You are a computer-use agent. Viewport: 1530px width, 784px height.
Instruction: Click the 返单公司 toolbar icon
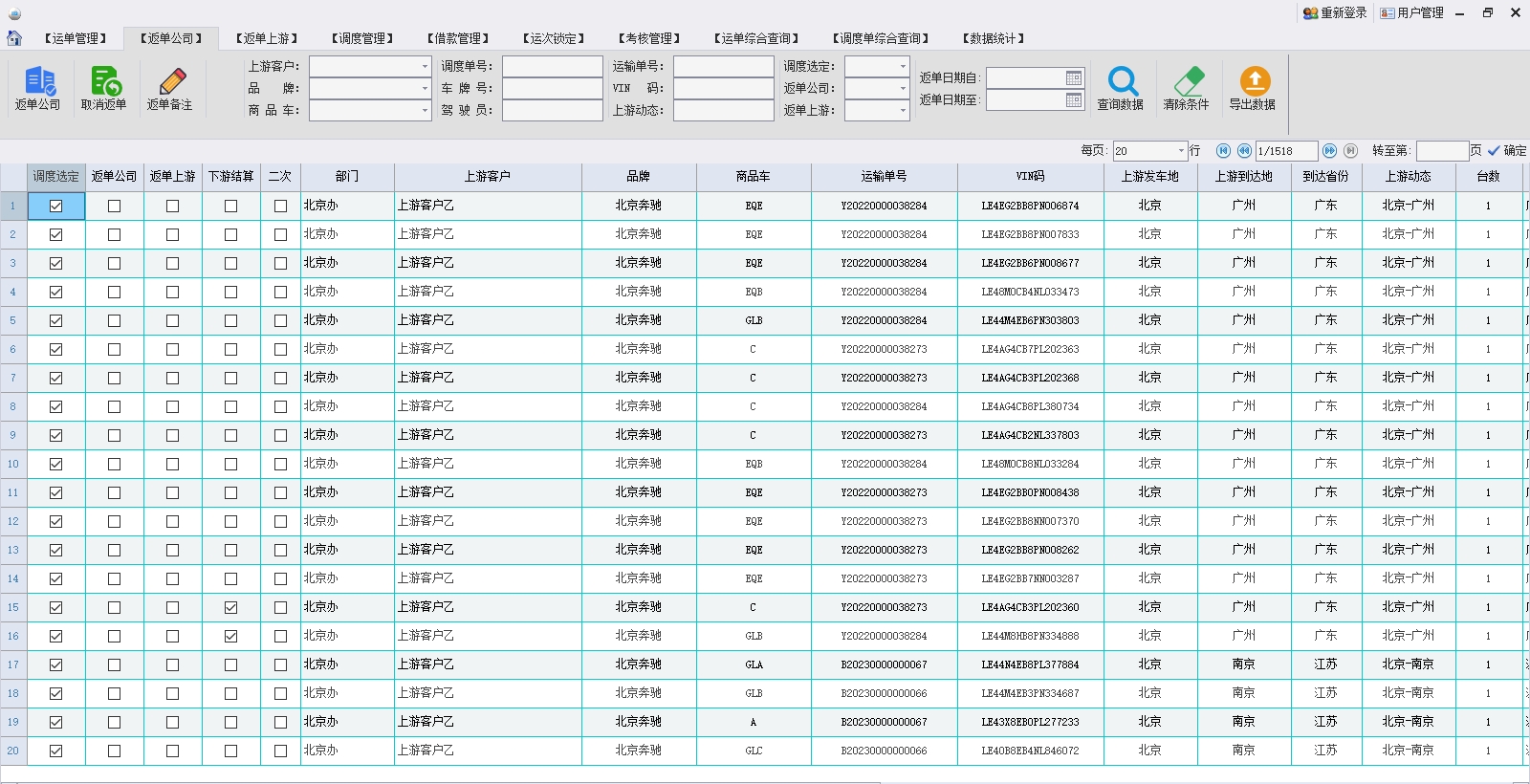[38, 88]
